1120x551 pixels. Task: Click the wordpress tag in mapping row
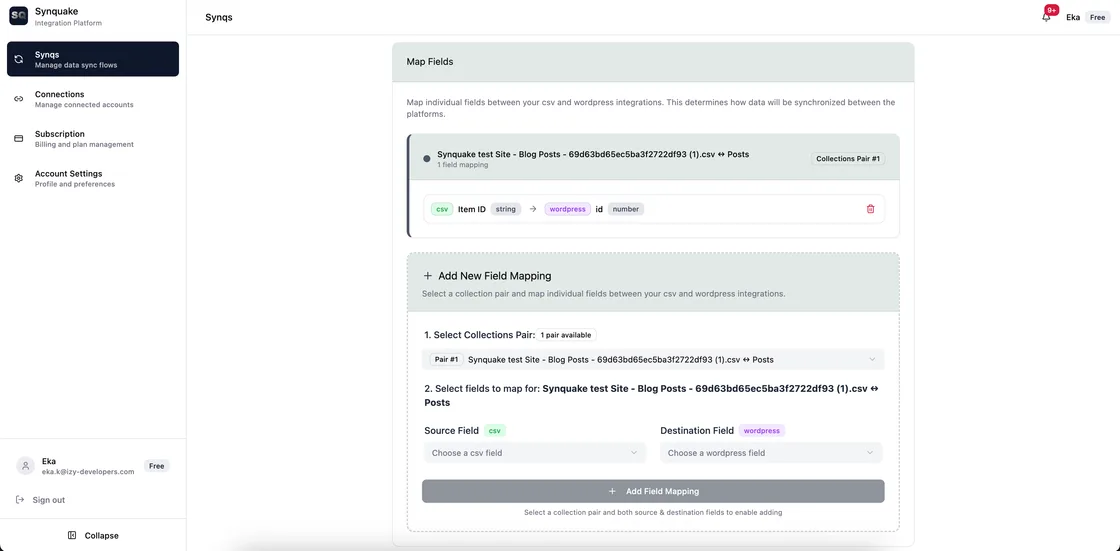click(x=568, y=209)
